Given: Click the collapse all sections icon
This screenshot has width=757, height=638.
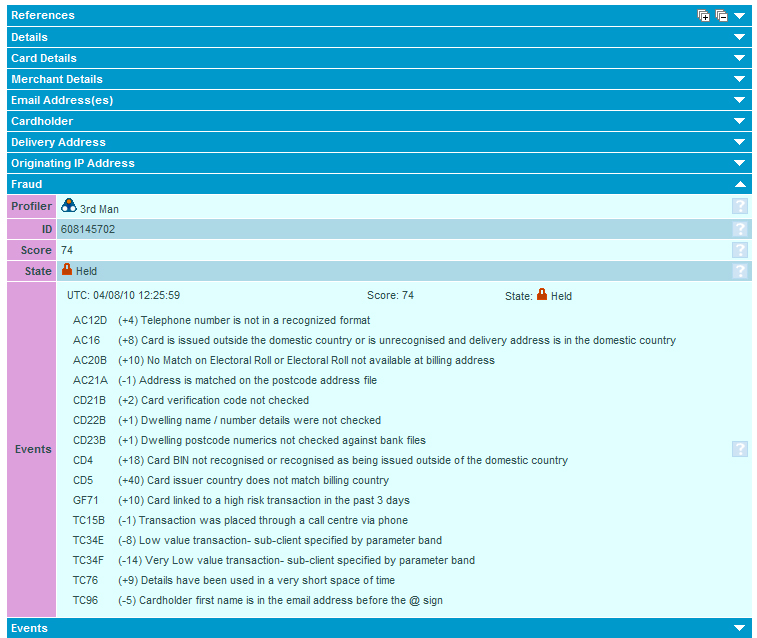Looking at the screenshot, I should [x=721, y=16].
